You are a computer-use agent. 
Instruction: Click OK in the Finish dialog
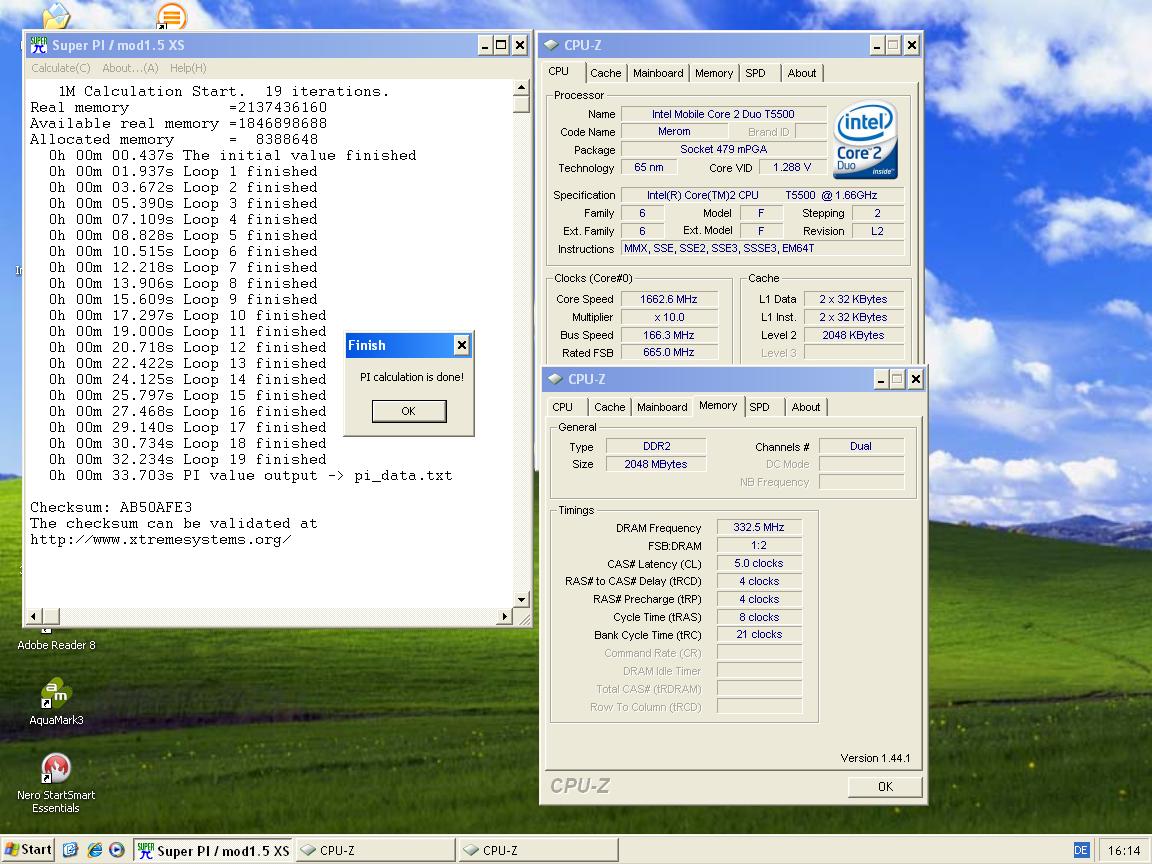point(408,411)
